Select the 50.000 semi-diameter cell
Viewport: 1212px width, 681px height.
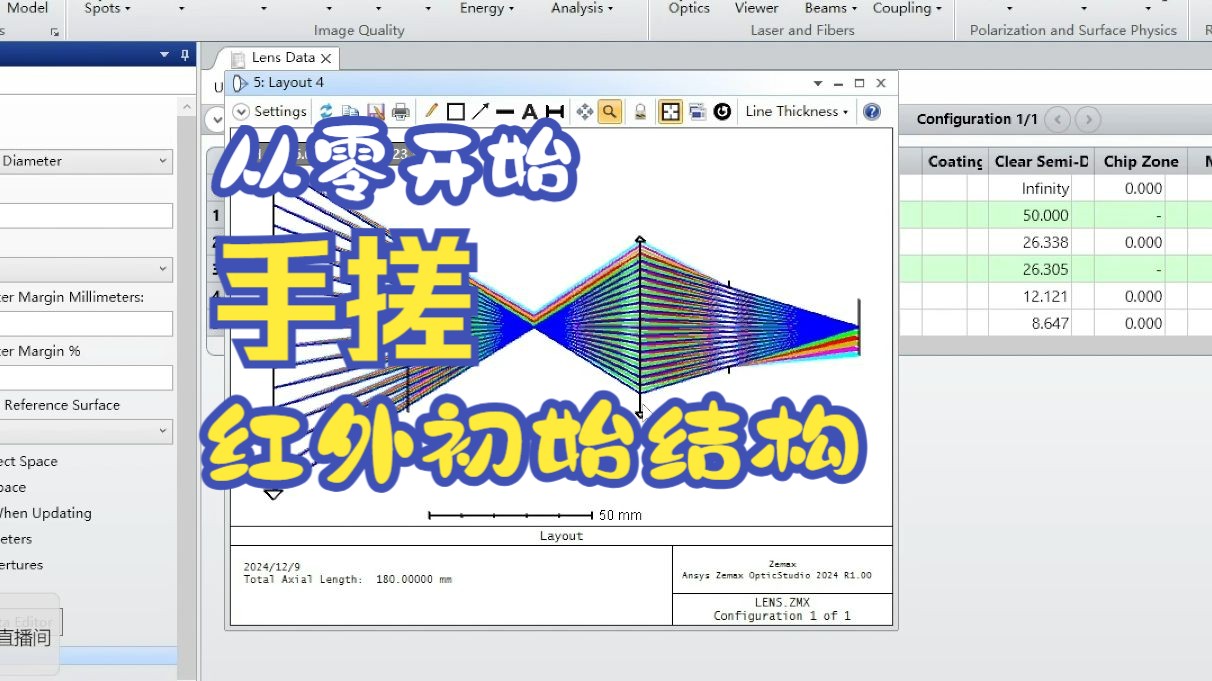1041,215
